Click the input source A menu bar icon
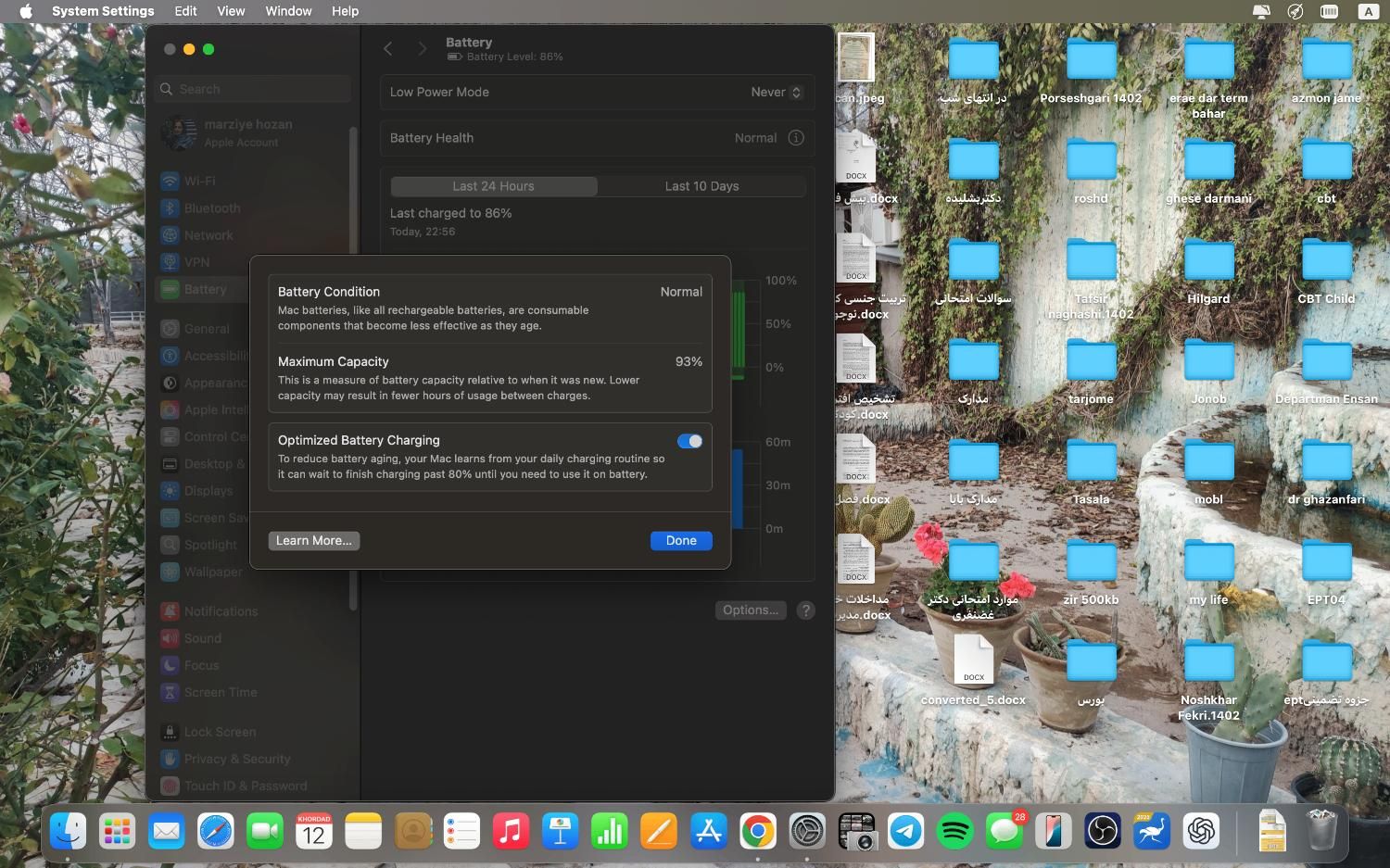 click(x=1368, y=11)
